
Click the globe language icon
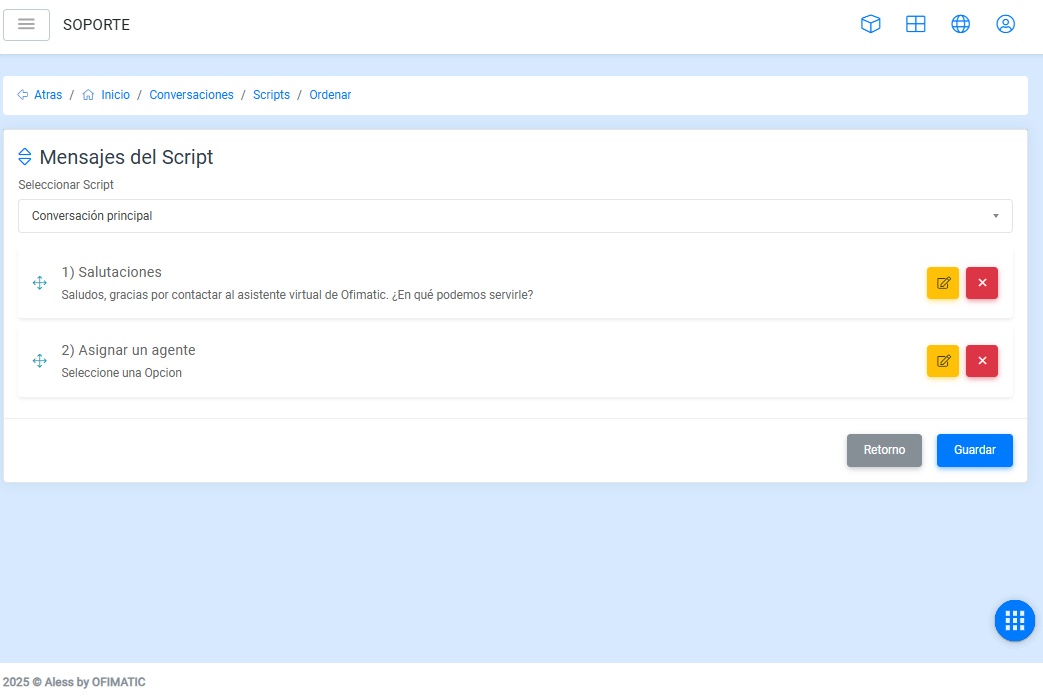click(x=961, y=25)
